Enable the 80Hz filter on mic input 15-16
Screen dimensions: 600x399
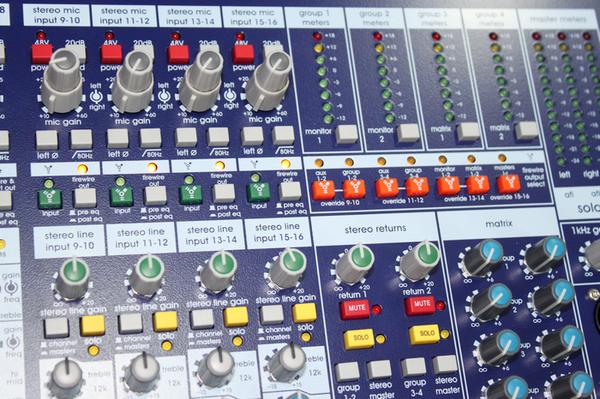283,135
